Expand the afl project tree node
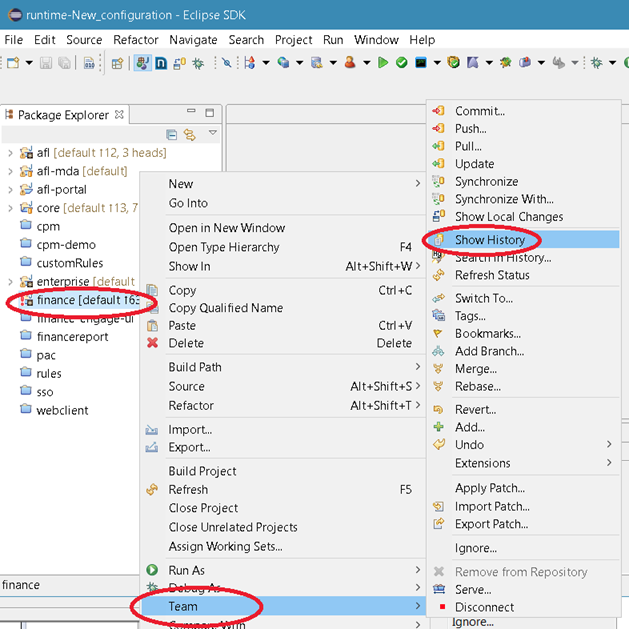 point(10,153)
